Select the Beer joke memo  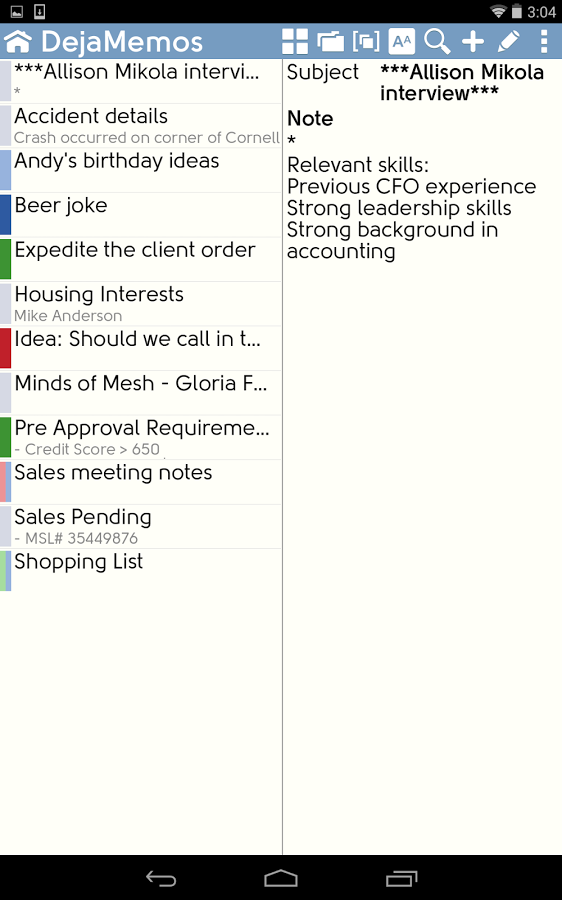click(x=141, y=215)
